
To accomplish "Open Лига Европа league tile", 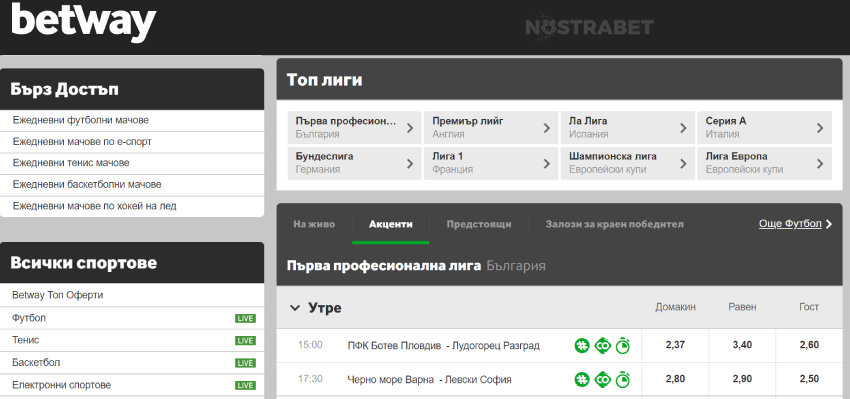I will (764, 163).
